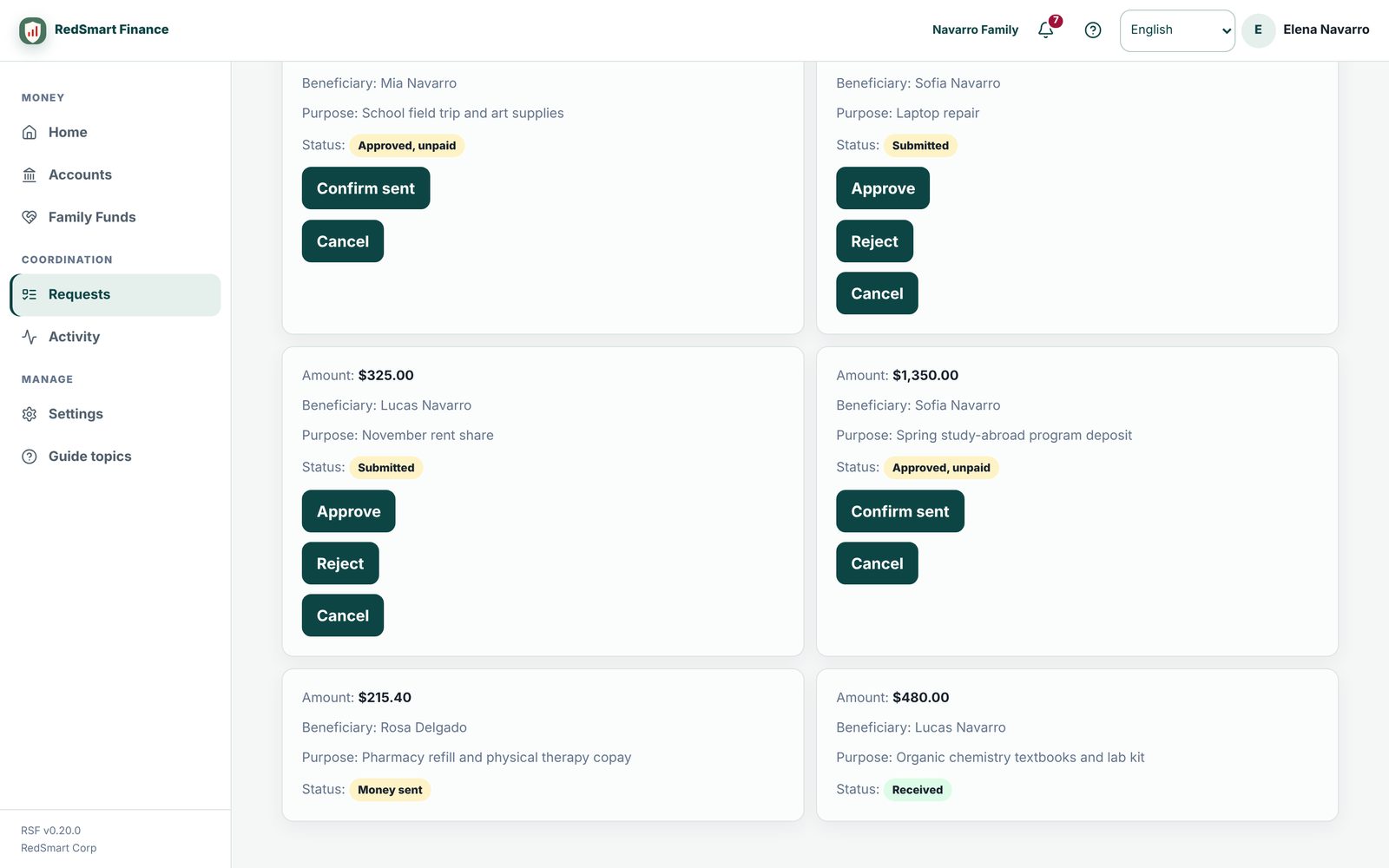Screen dimensions: 1389x868
Task: Approve Lucas's November rent share request
Action: point(348,511)
